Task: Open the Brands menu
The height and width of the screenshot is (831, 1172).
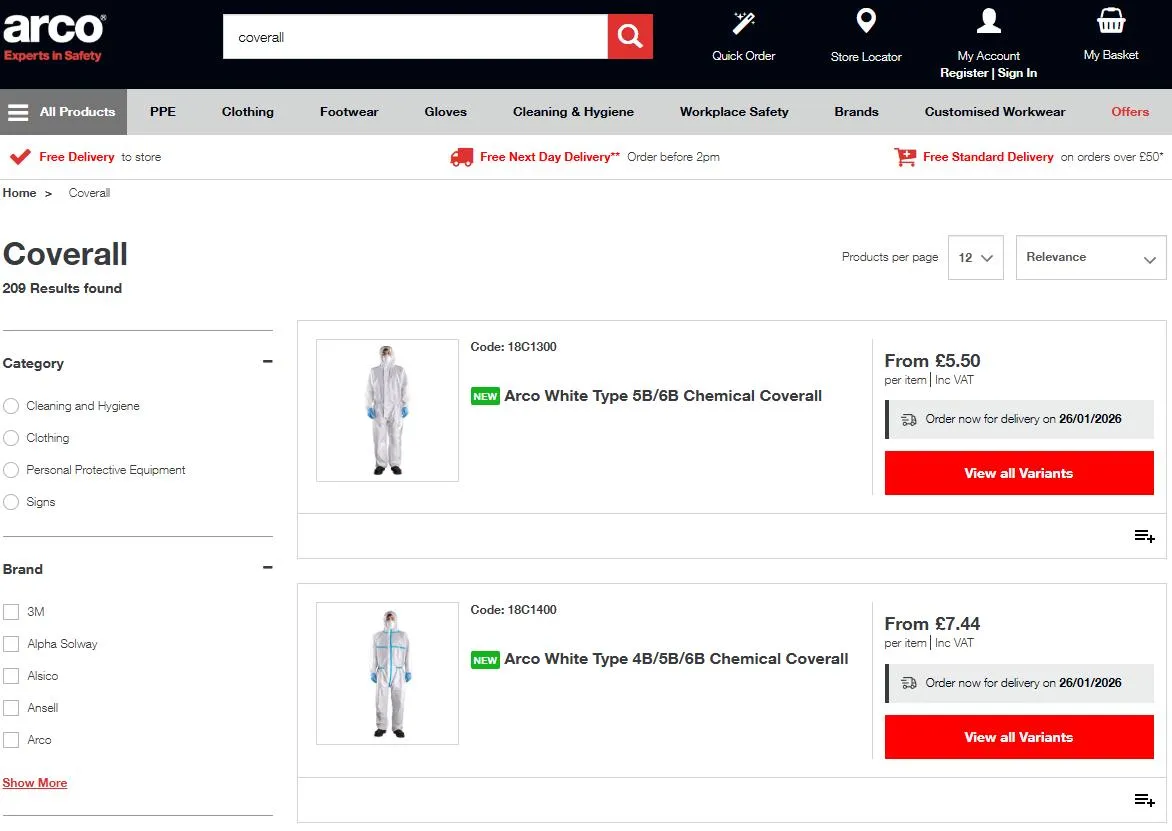Action: 857,112
